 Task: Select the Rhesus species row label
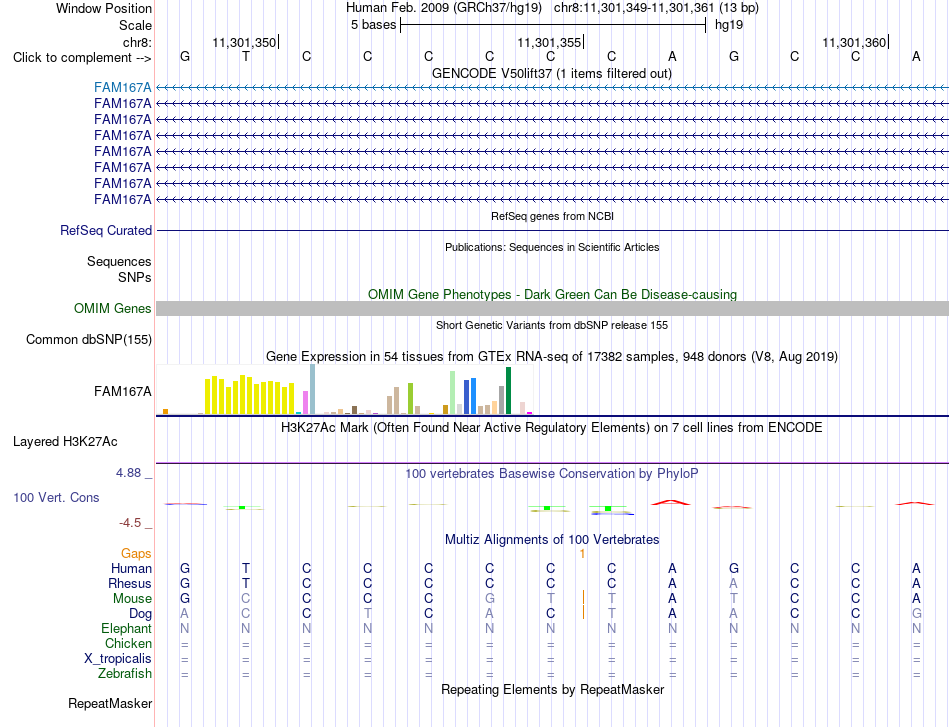[x=130, y=583]
